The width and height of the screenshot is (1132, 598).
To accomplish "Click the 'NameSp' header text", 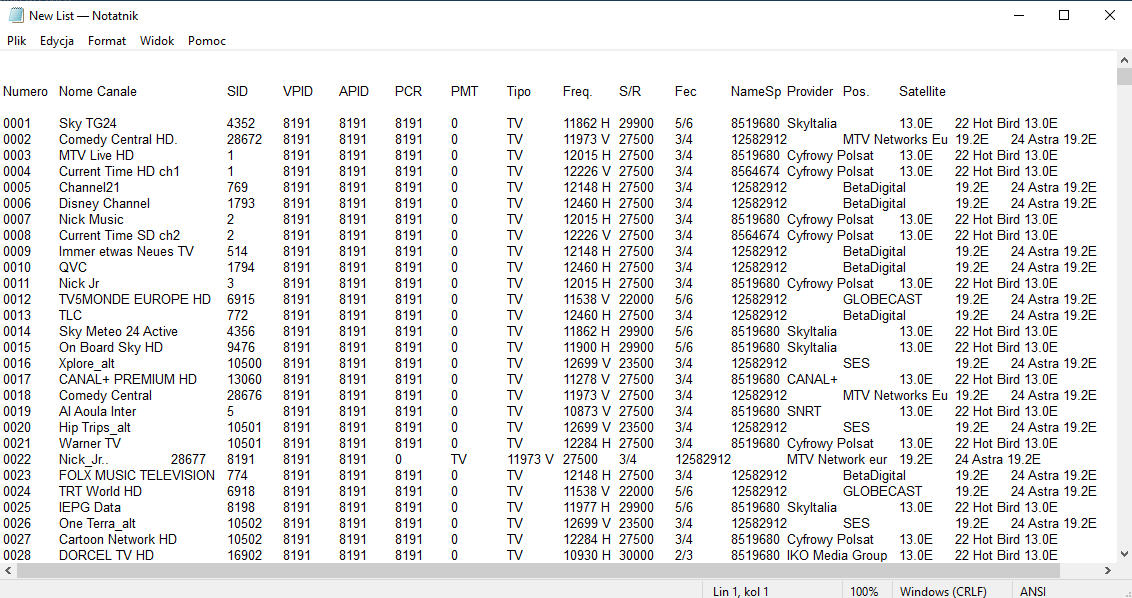I will click(756, 92).
